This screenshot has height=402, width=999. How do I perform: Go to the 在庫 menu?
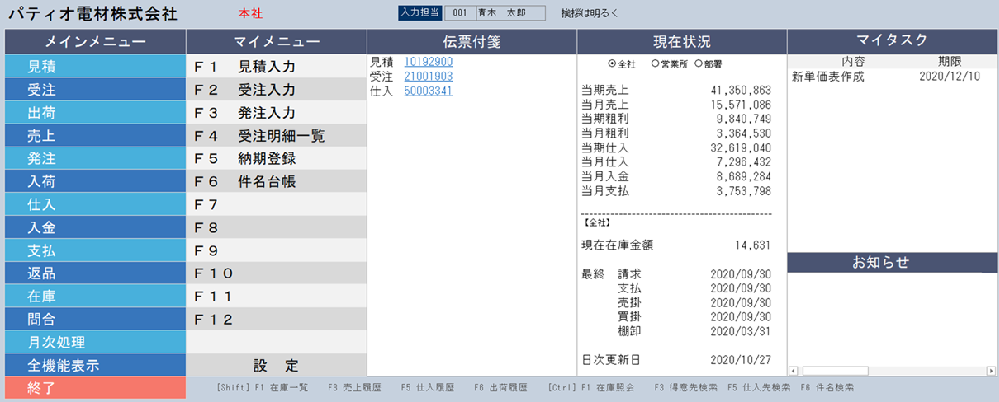click(x=94, y=296)
